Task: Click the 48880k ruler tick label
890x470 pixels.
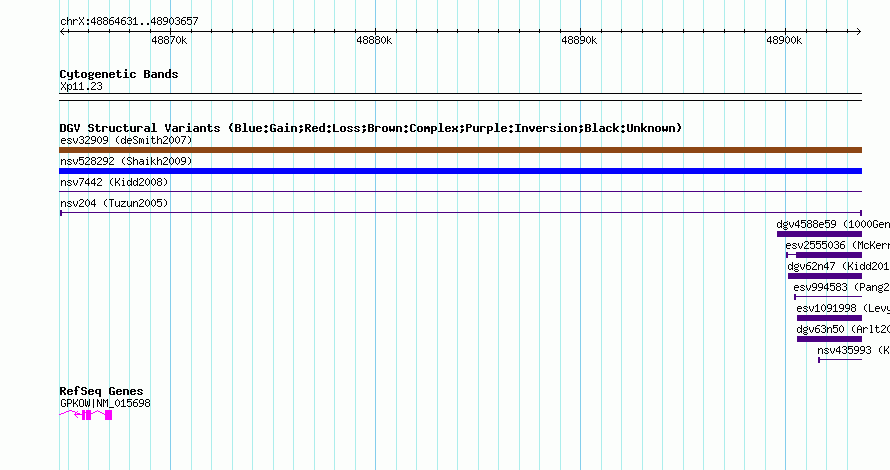Action: point(374,40)
